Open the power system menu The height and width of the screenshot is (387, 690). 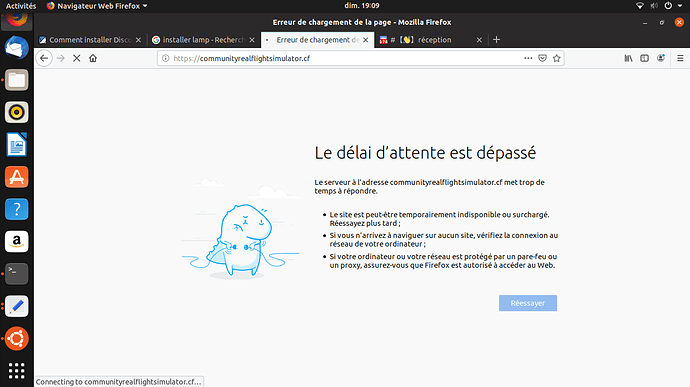tap(668, 6)
